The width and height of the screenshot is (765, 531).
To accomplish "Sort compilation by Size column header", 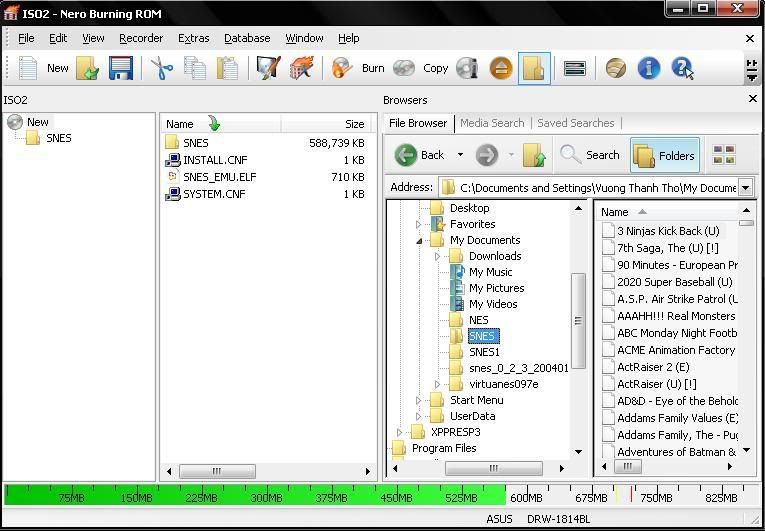I will 324,124.
